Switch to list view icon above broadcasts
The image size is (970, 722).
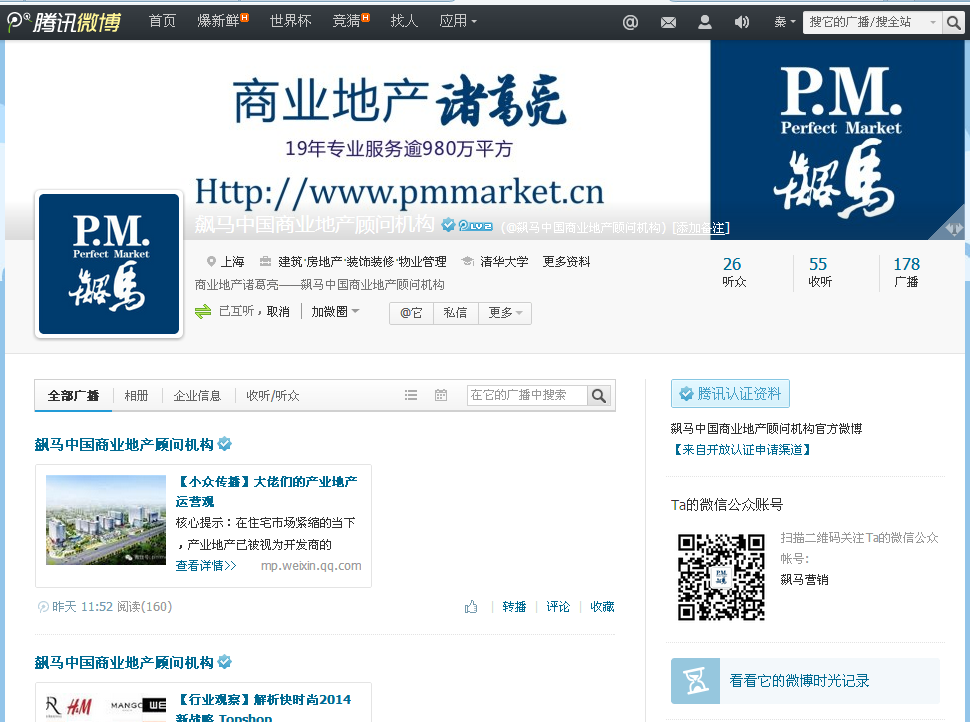point(410,395)
